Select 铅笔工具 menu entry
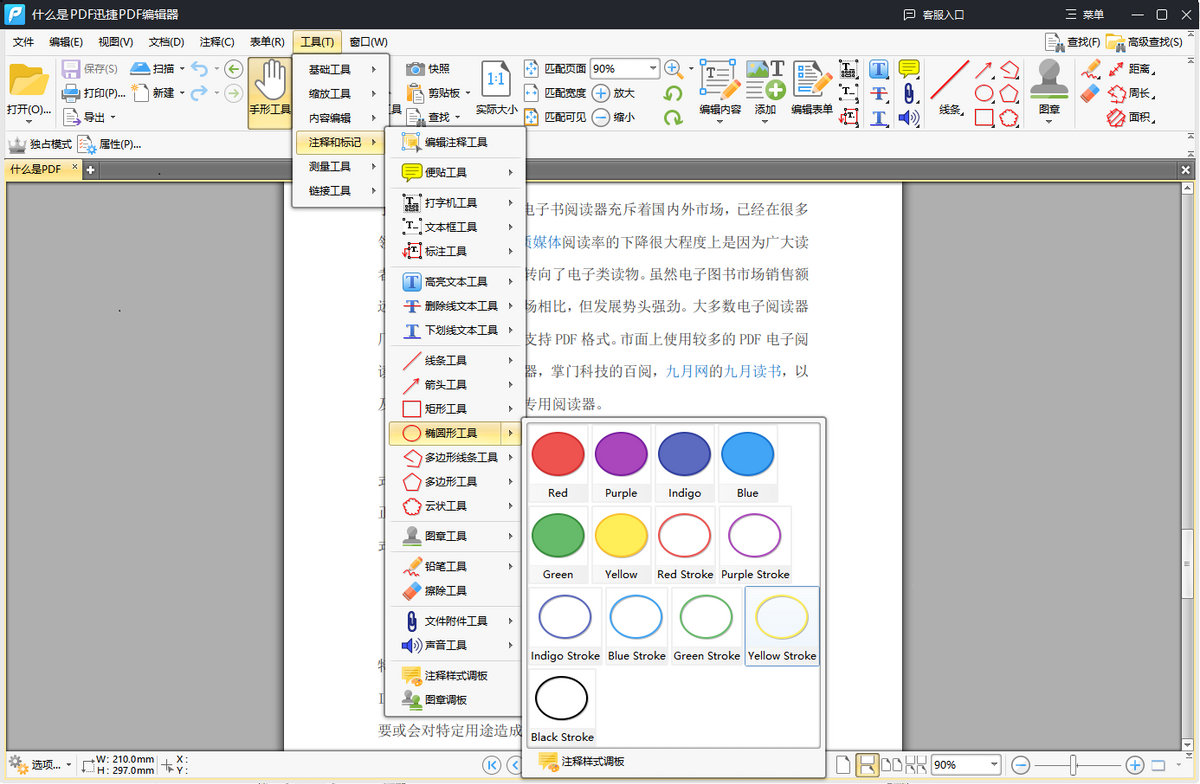1200x784 pixels. (456, 566)
